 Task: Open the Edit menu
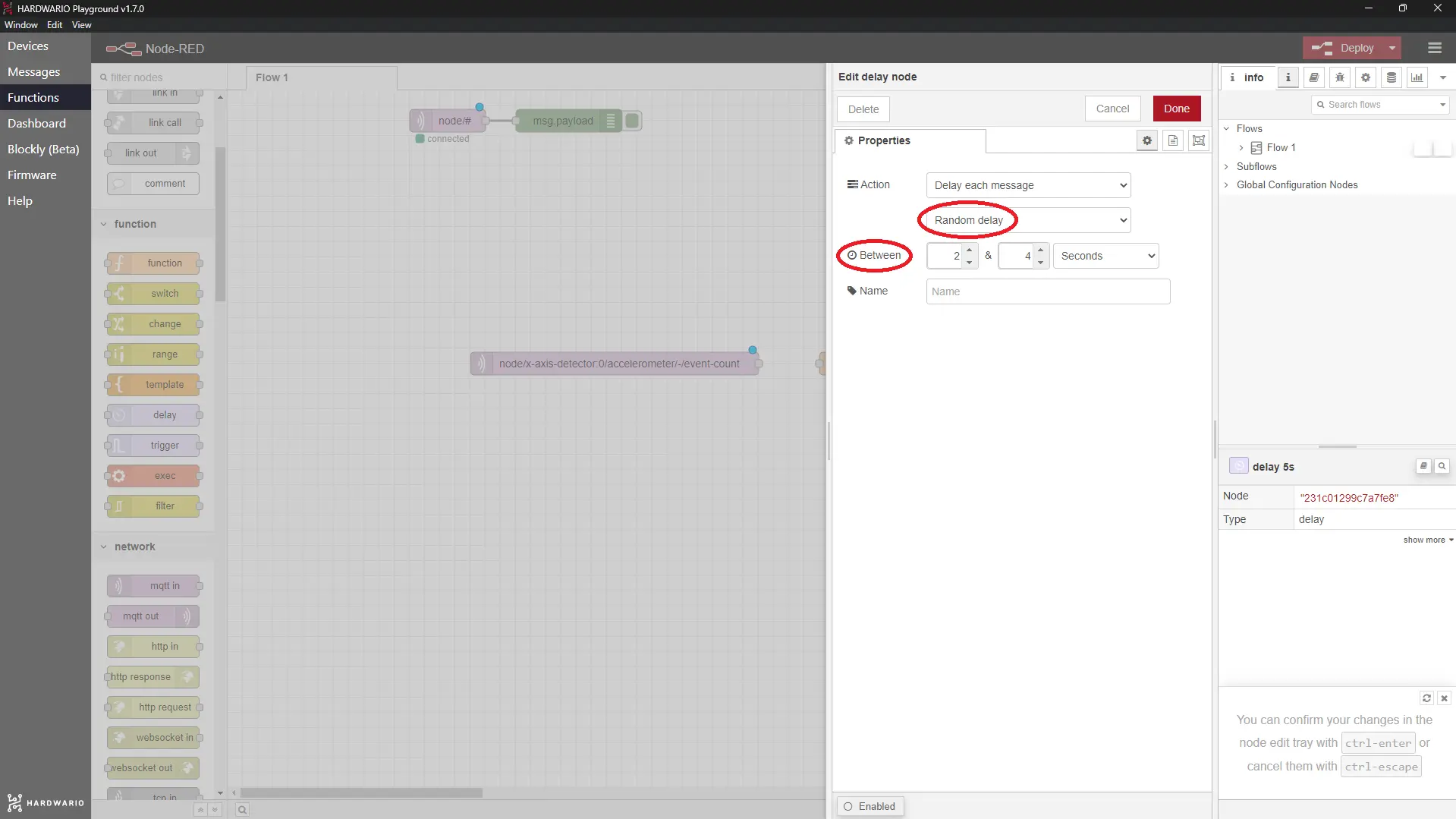[x=55, y=25]
